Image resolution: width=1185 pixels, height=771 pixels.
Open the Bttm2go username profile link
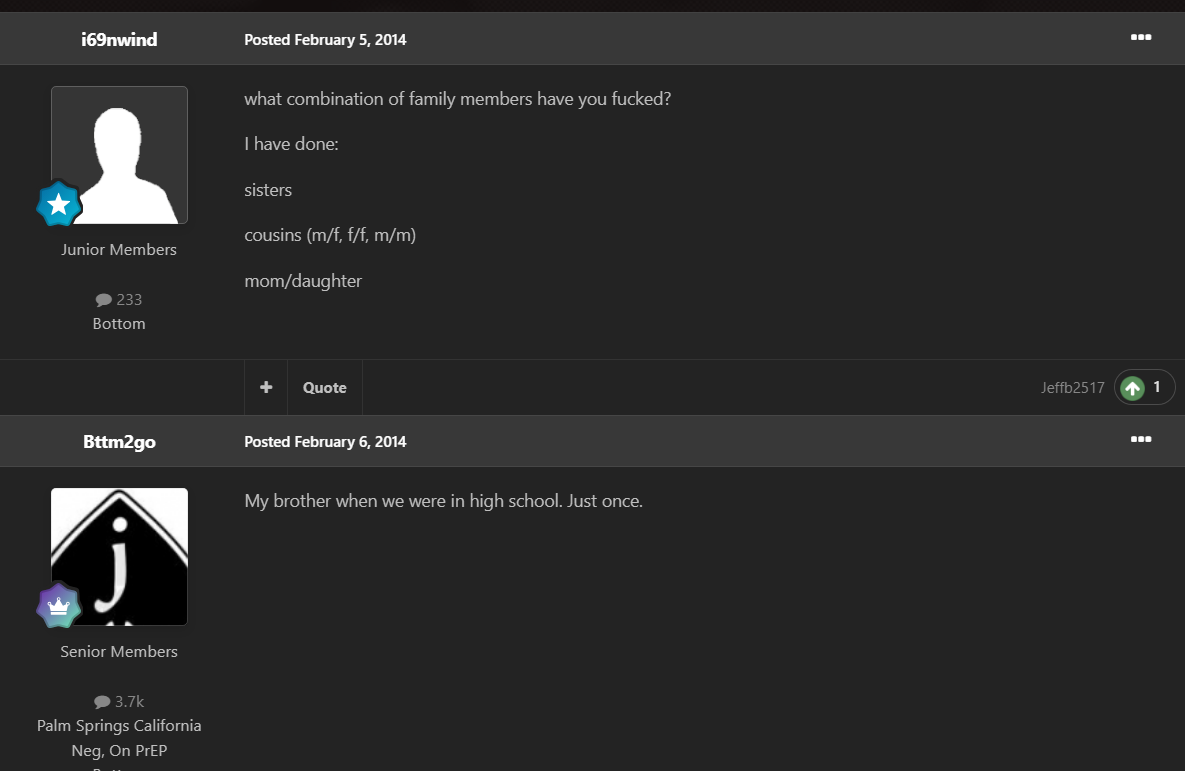[119, 441]
